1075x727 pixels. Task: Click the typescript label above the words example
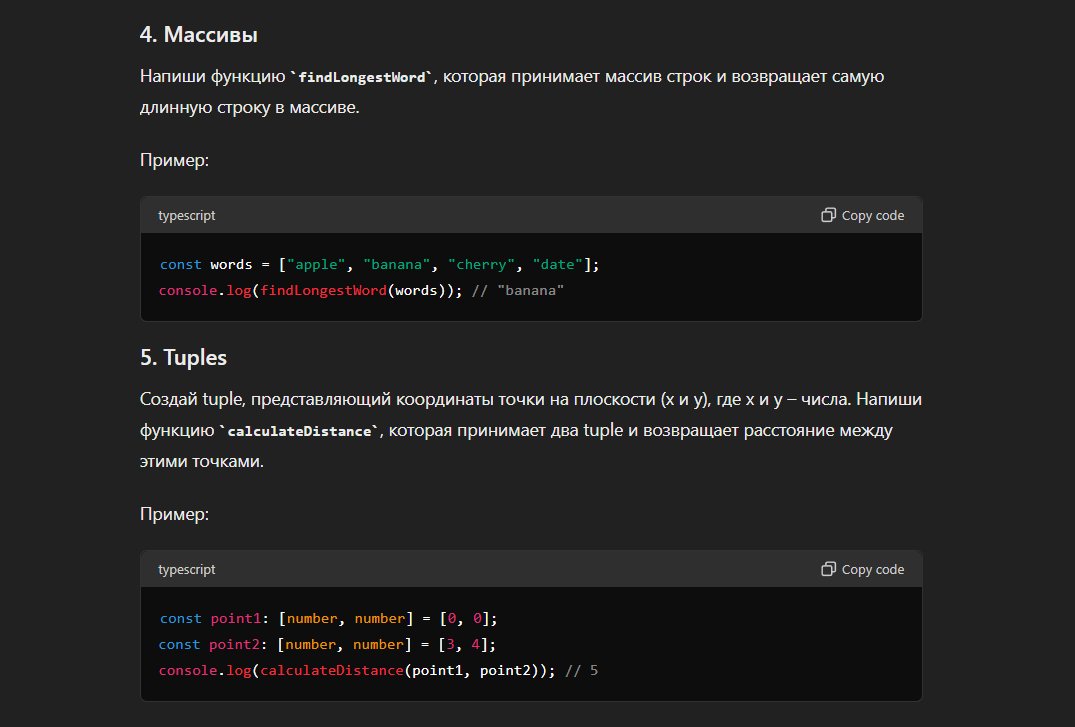186,215
